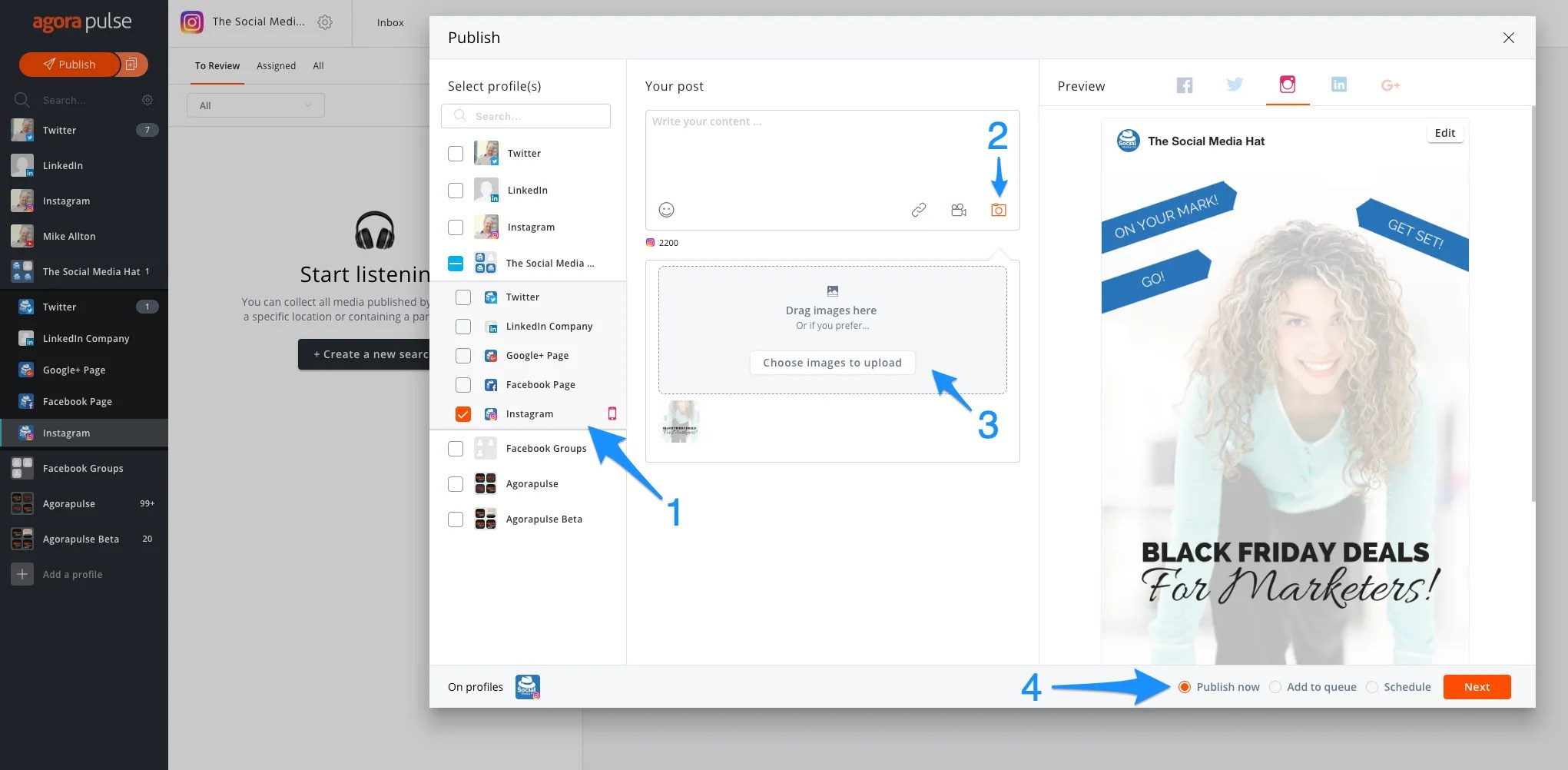Image resolution: width=1568 pixels, height=770 pixels.
Task: Switch to All tab
Action: click(x=318, y=66)
